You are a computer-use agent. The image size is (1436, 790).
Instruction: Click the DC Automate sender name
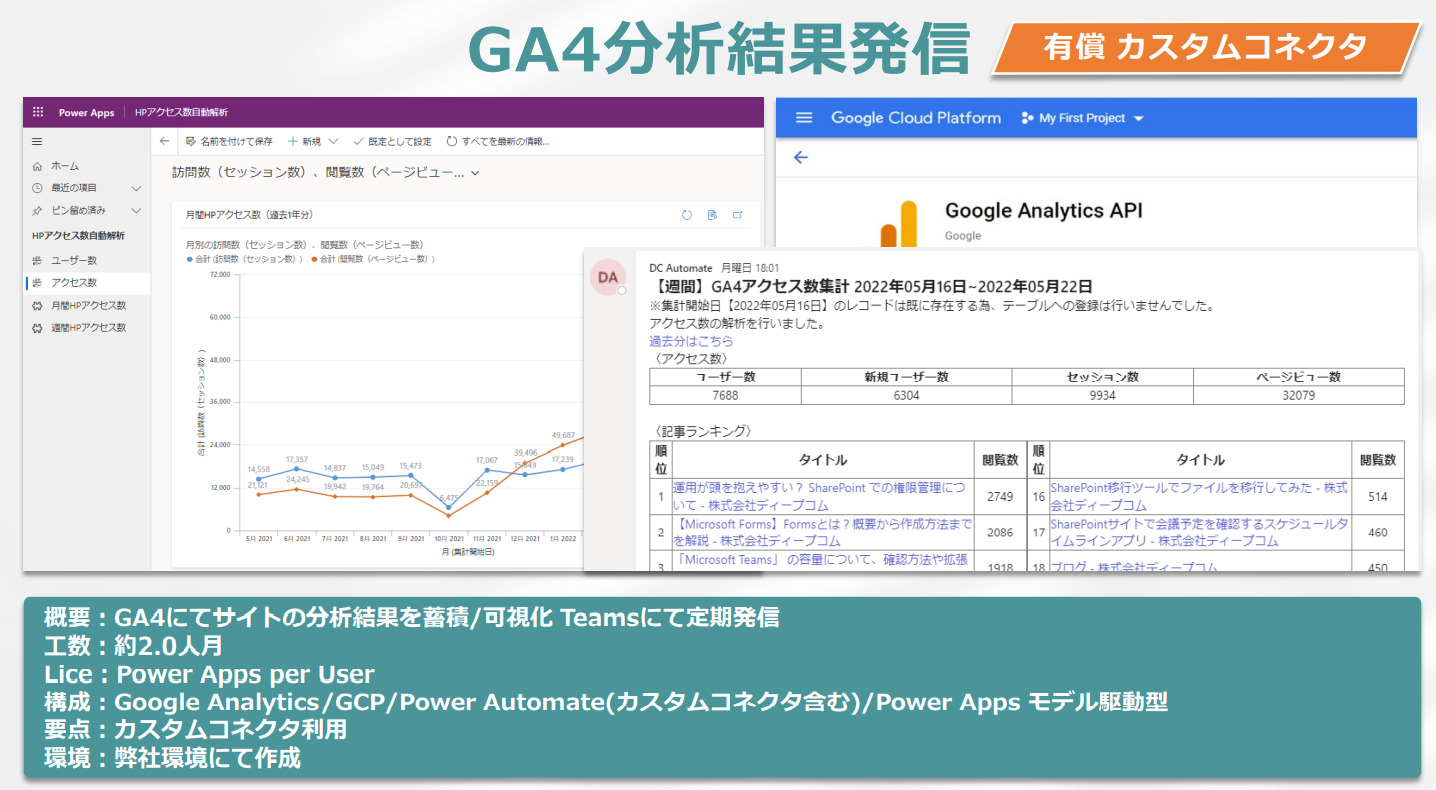pos(681,268)
